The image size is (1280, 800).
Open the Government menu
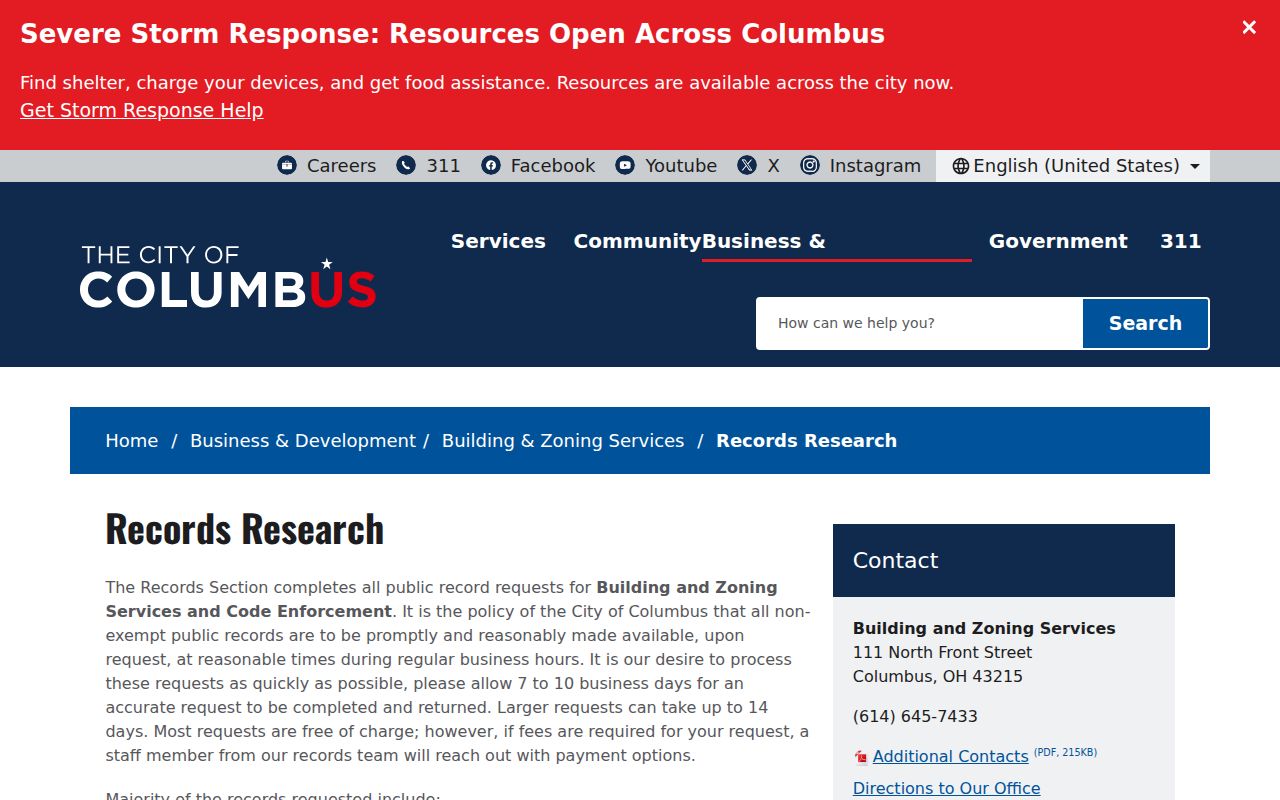[x=1058, y=241]
